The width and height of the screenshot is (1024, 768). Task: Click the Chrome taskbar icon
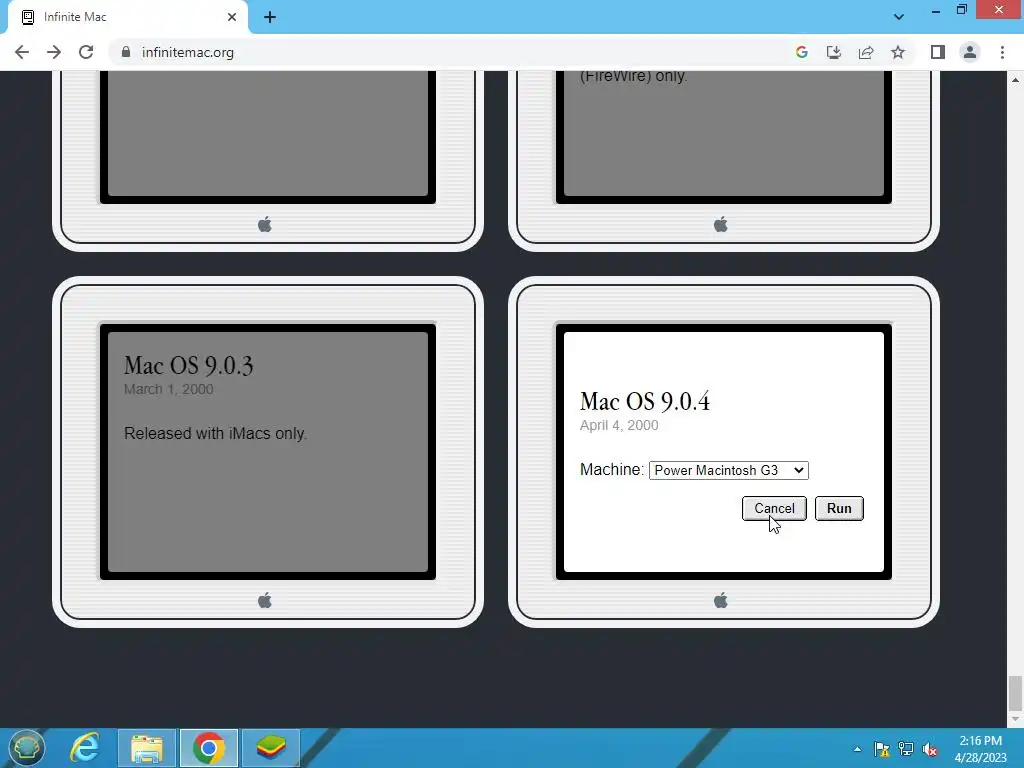click(209, 748)
